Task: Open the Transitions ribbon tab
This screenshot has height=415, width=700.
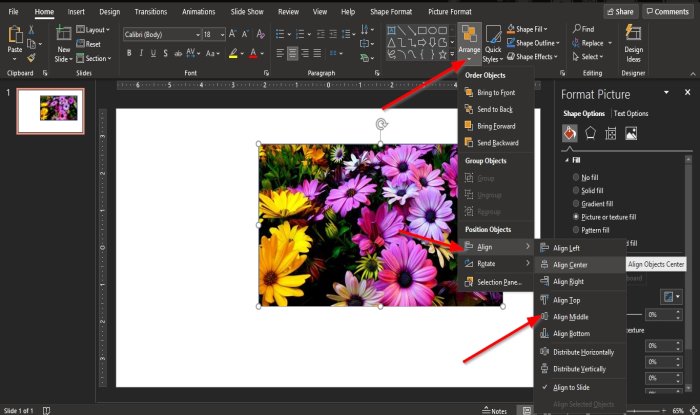Action: 150,11
